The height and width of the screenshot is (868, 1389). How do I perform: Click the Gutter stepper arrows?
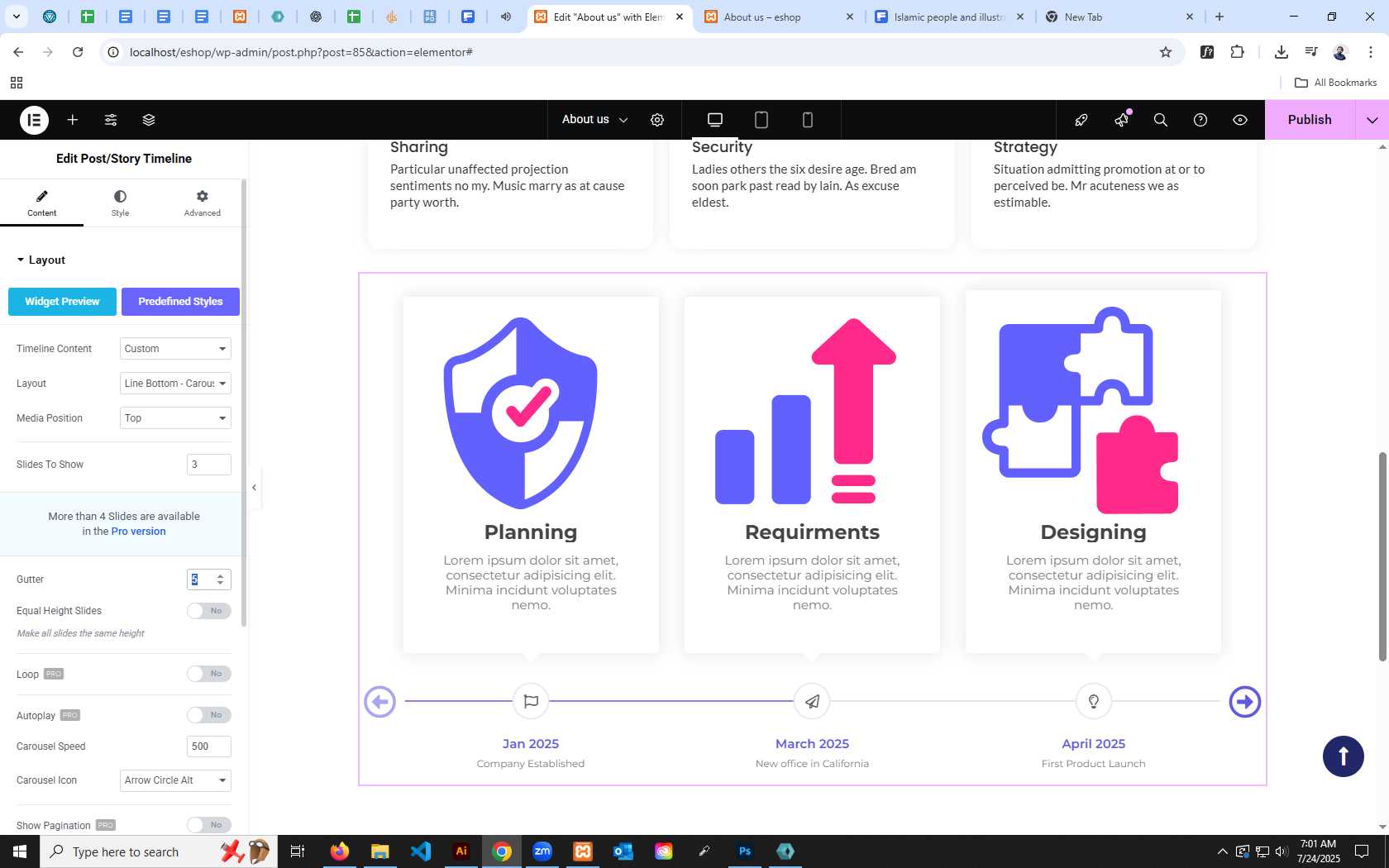tap(220, 579)
